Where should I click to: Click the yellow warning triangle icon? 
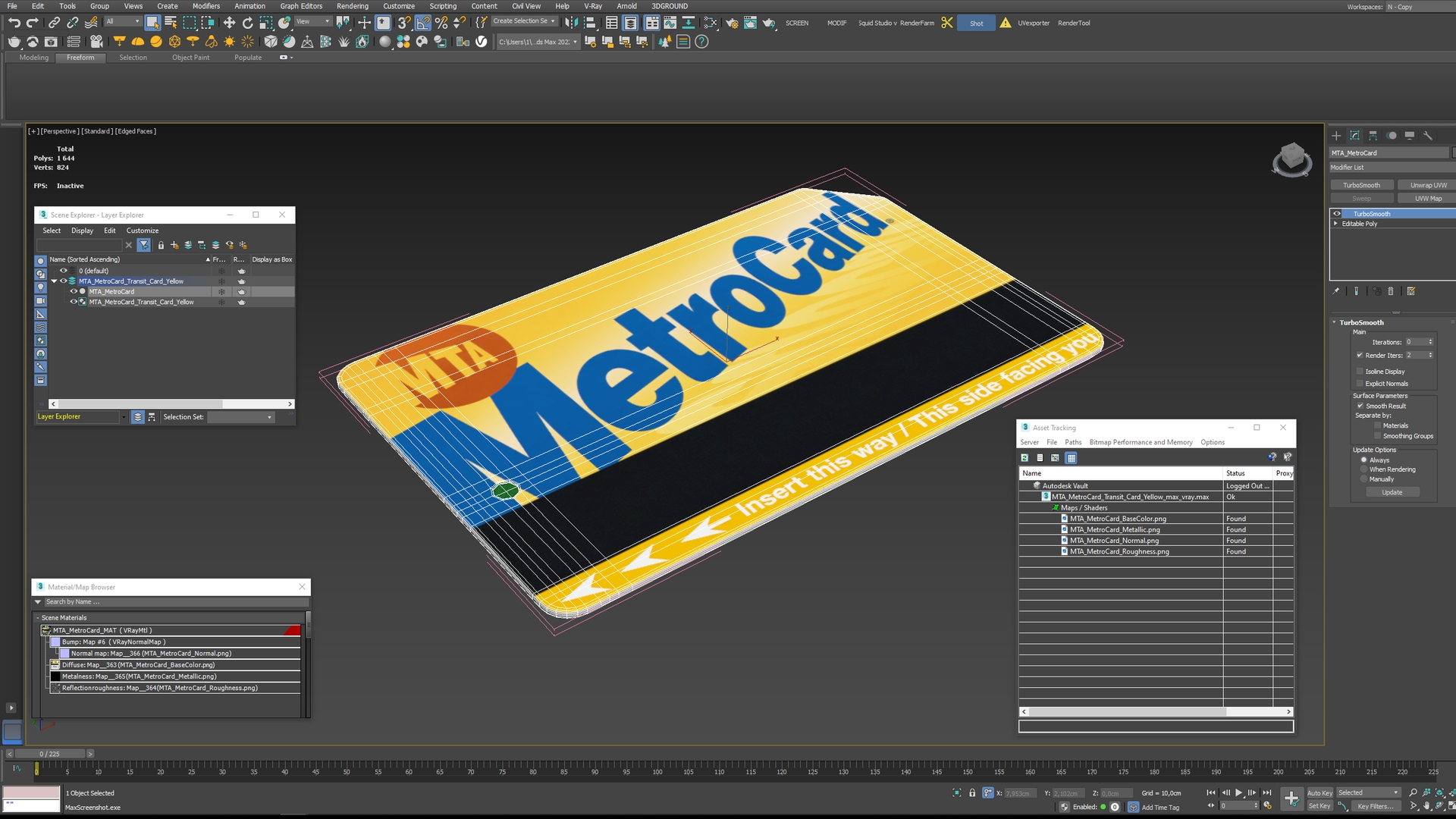click(1006, 23)
